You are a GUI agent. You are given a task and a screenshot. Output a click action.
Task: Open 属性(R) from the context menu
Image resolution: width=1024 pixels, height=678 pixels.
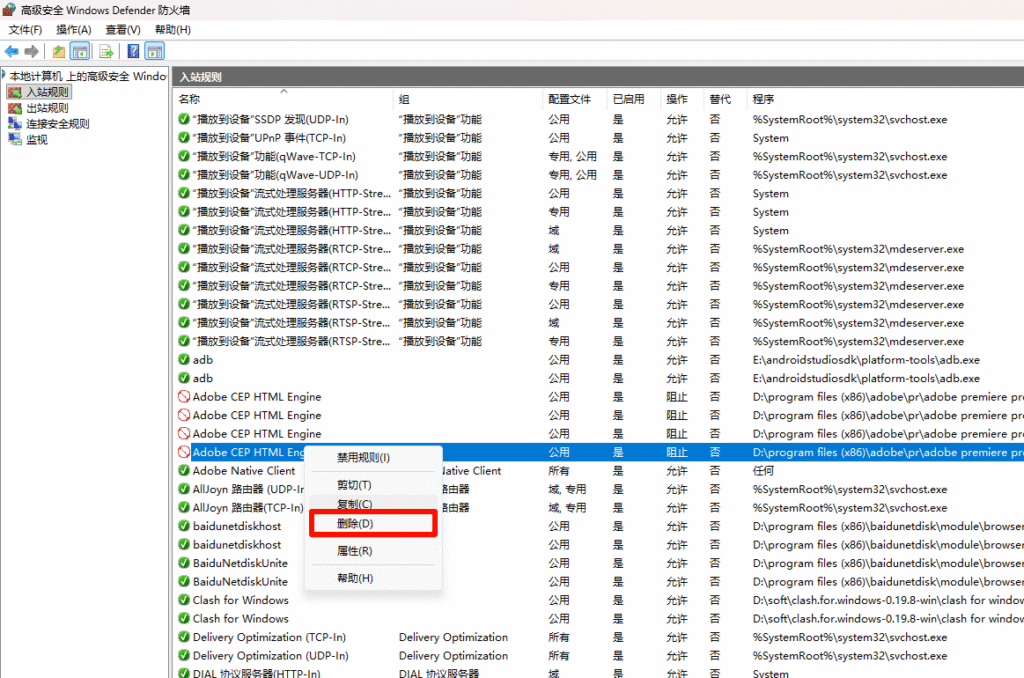click(x=355, y=551)
